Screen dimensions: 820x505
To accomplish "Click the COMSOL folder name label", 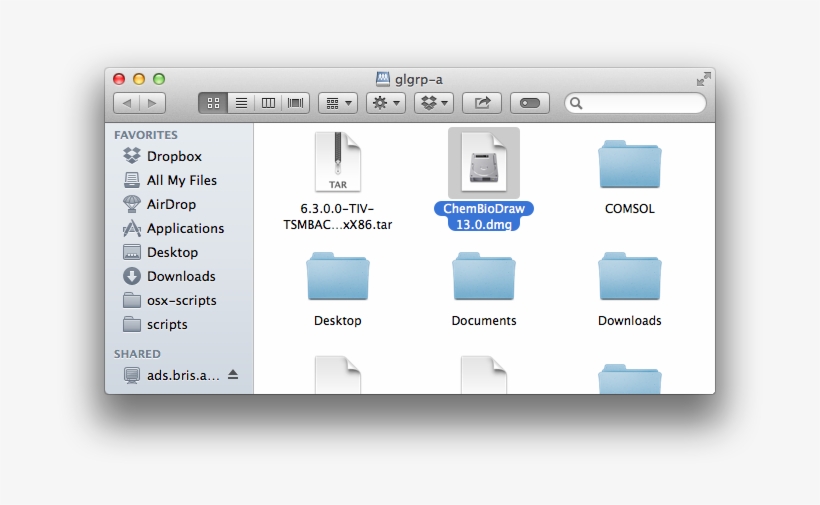I will (x=630, y=209).
